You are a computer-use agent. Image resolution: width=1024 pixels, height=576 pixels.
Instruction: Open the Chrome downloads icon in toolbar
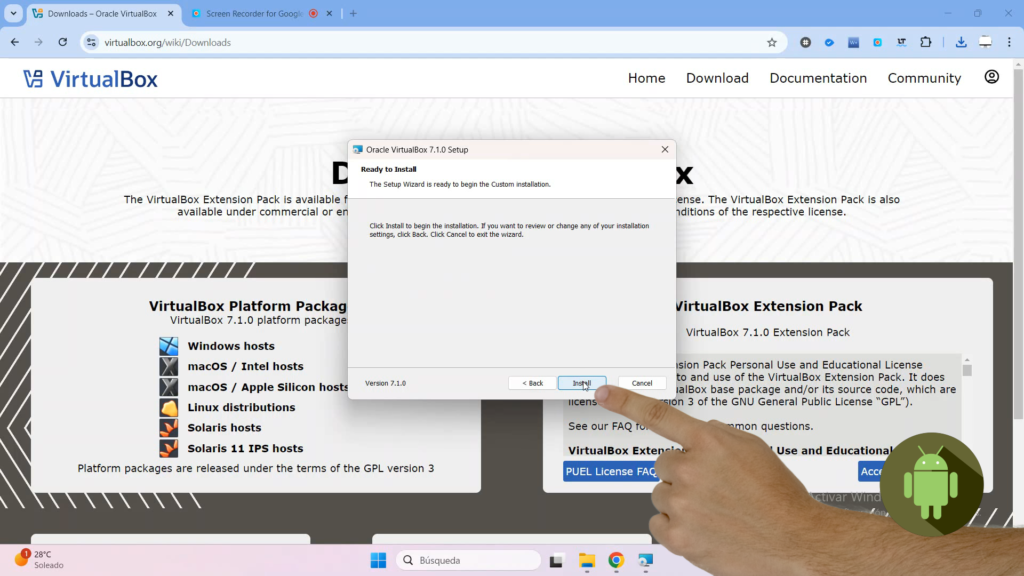(960, 42)
